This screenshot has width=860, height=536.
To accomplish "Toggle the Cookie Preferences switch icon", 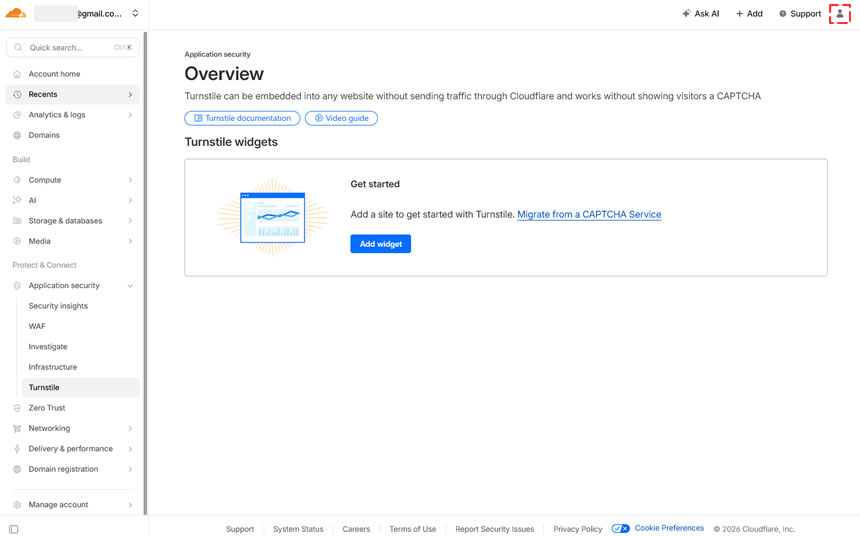I will point(620,528).
